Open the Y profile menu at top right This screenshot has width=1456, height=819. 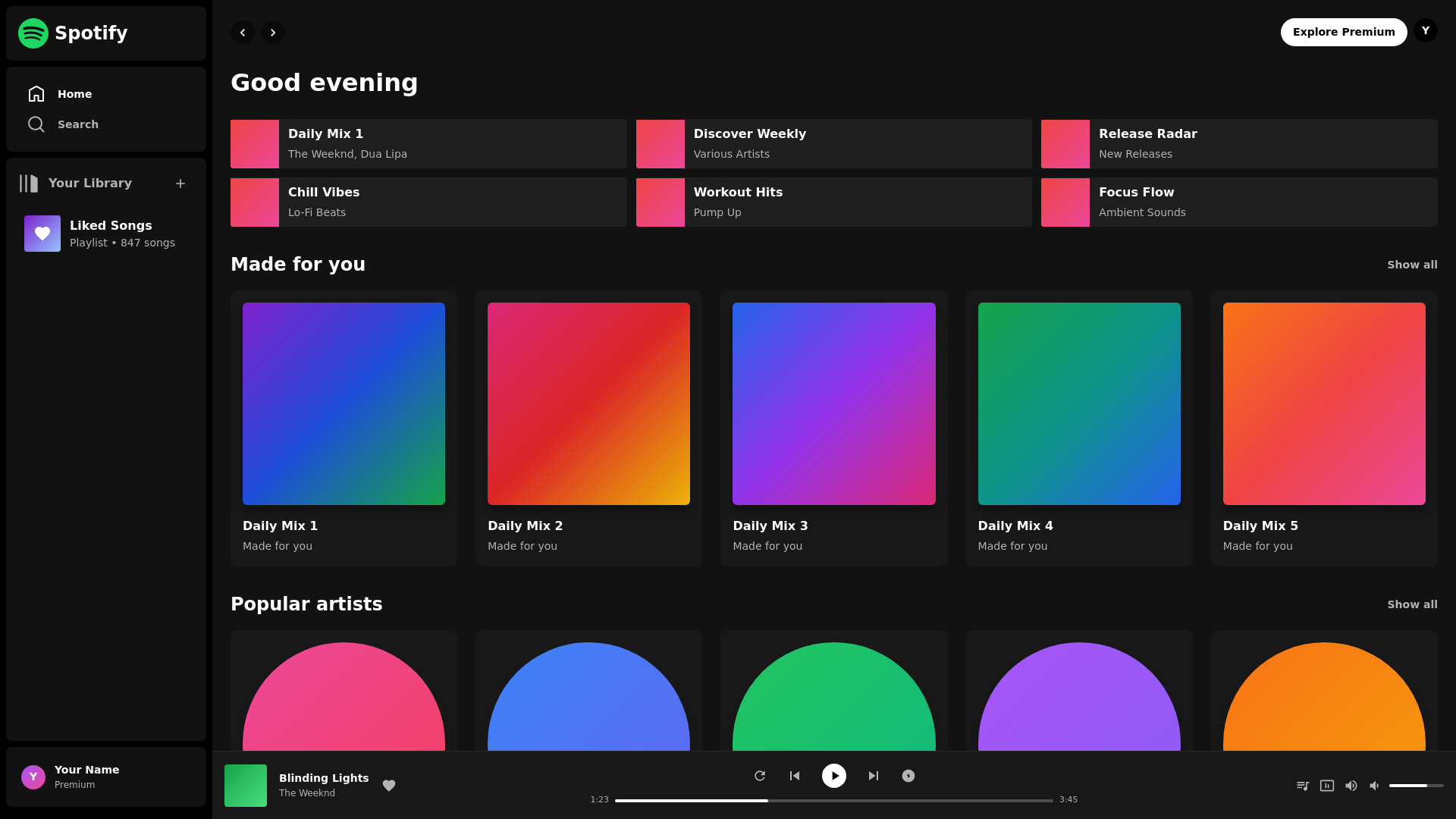tap(1426, 30)
